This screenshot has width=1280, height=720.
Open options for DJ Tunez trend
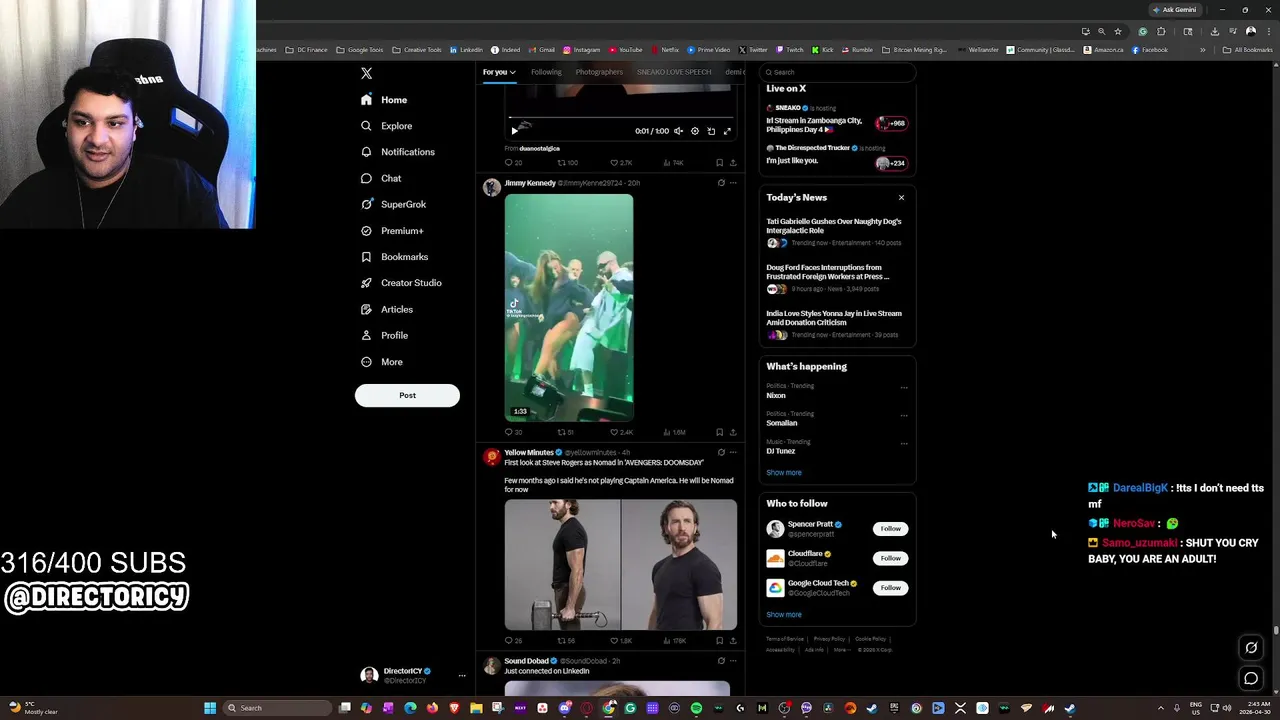[904, 443]
